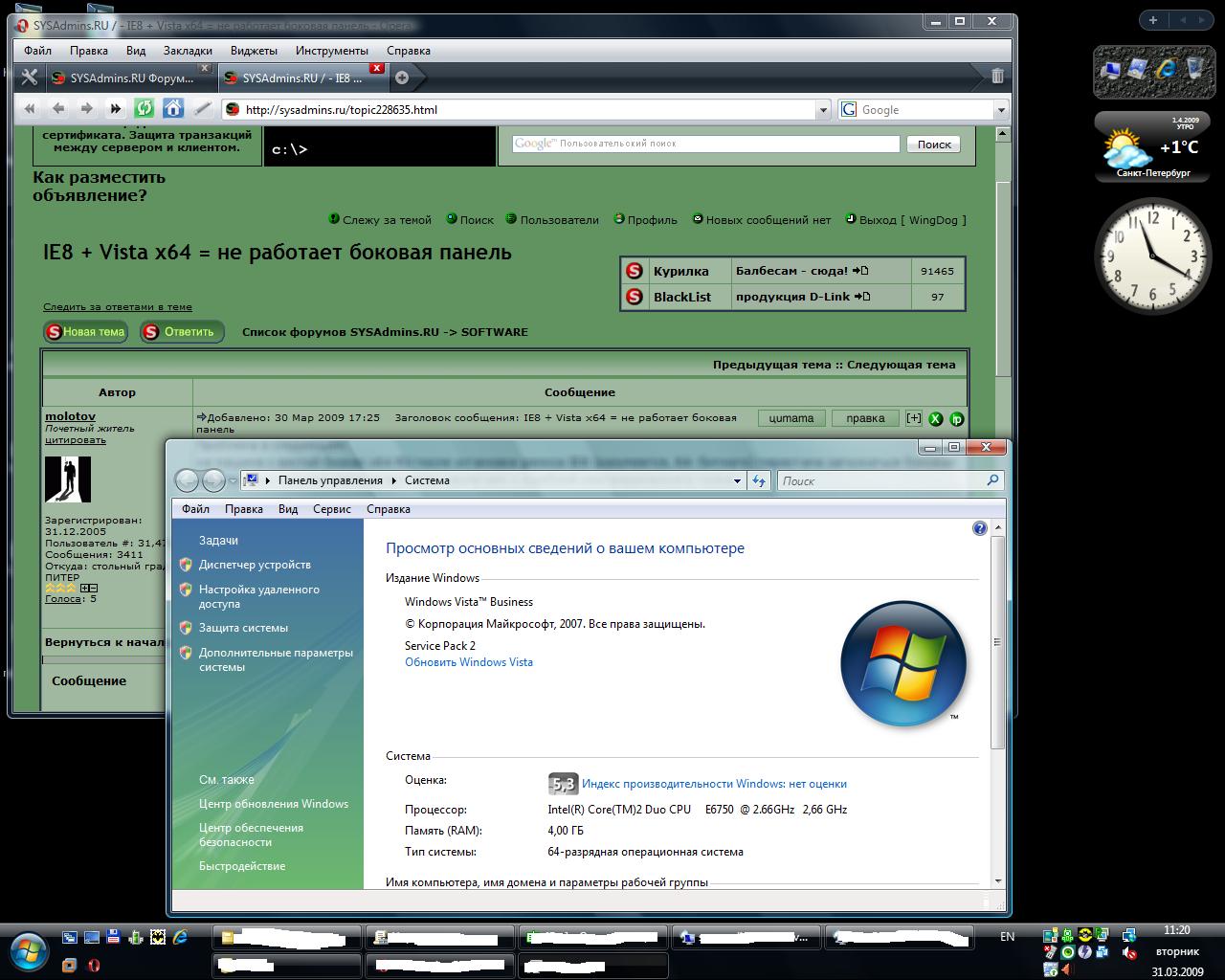The height and width of the screenshot is (980, 1225).
Task: Click the Windows Start orb
Action: [29, 951]
